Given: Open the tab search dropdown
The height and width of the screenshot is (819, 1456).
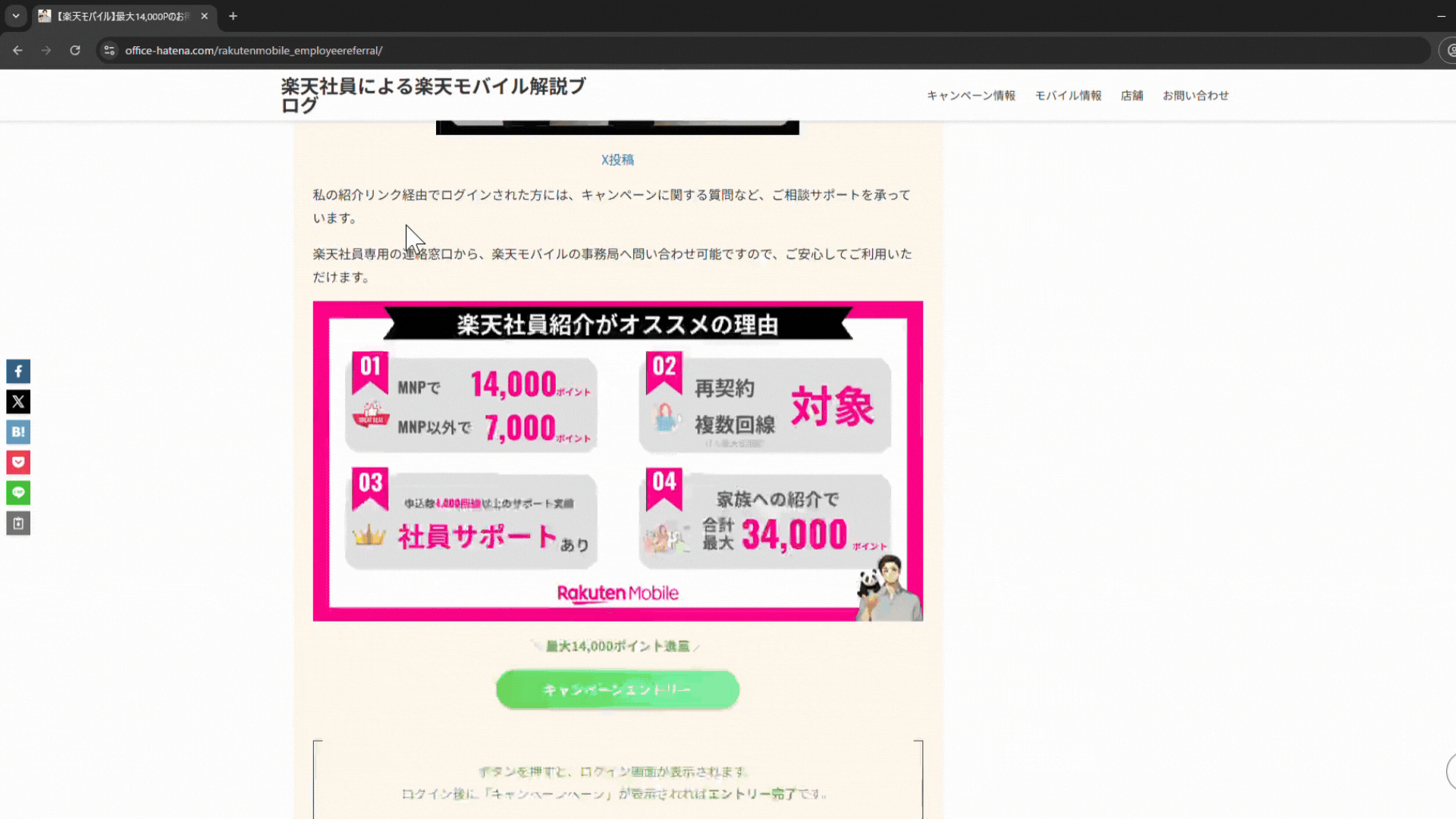Looking at the screenshot, I should click(x=16, y=16).
